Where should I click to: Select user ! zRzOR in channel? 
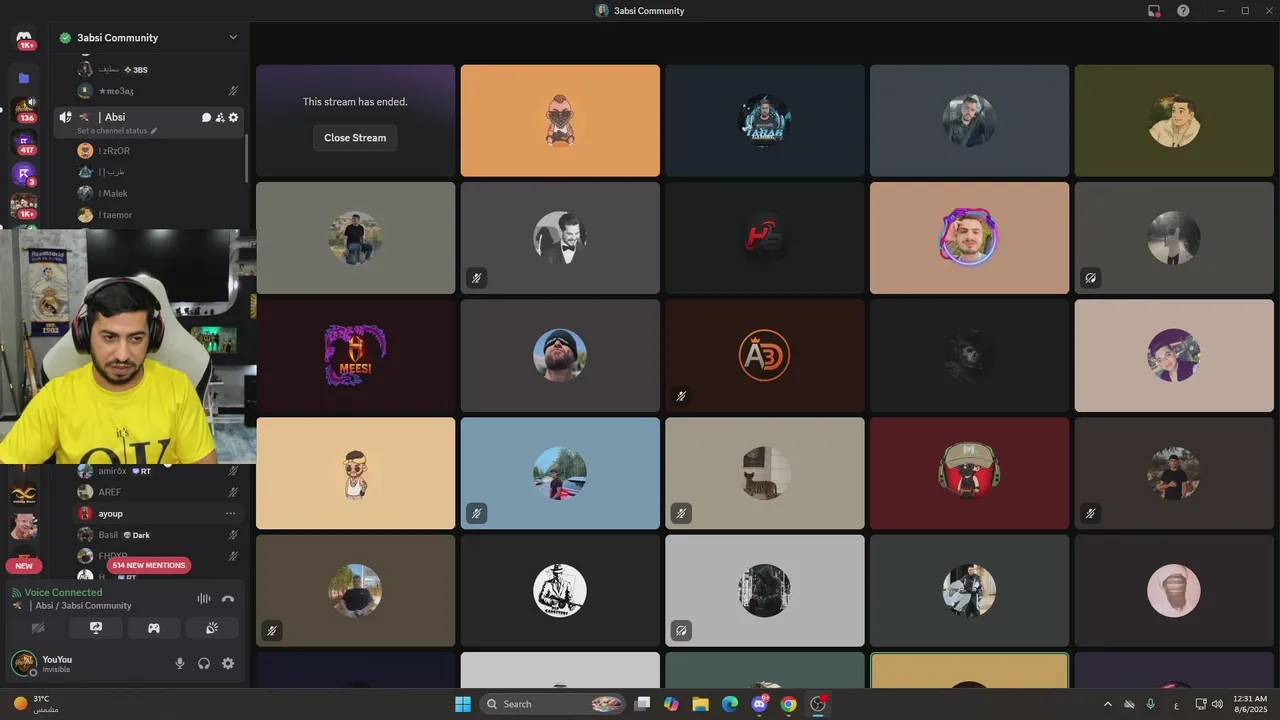[149, 151]
